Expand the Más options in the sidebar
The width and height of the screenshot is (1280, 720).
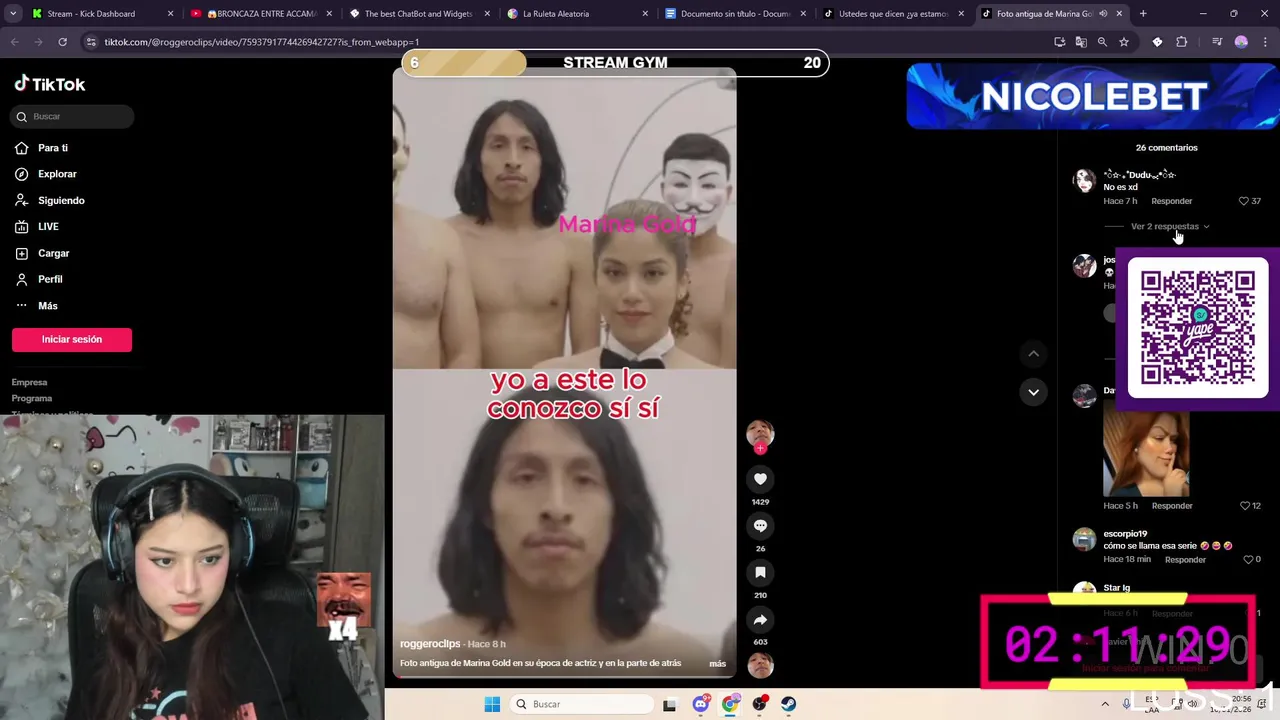(x=48, y=306)
